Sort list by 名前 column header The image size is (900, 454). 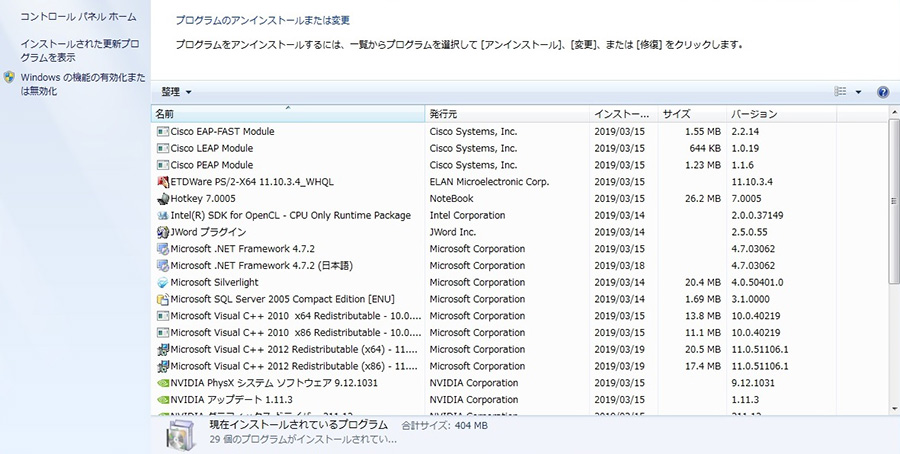point(287,114)
